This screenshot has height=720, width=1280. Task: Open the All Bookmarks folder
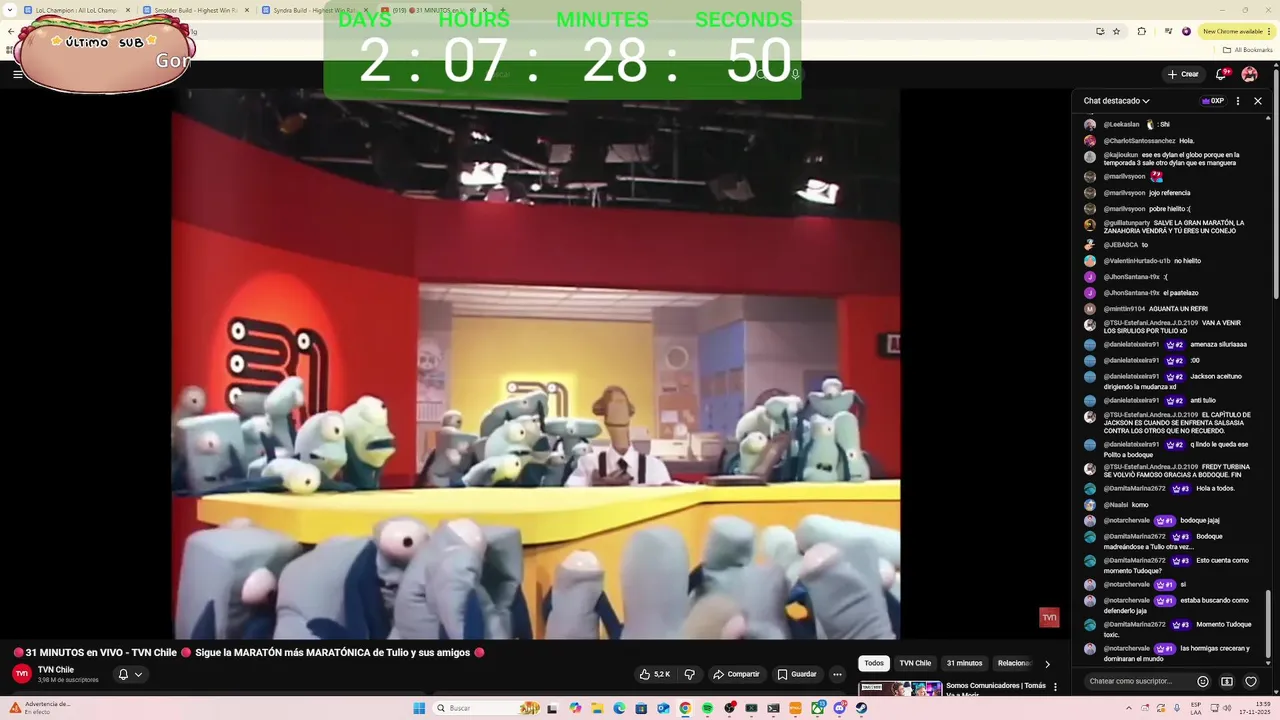point(1249,49)
